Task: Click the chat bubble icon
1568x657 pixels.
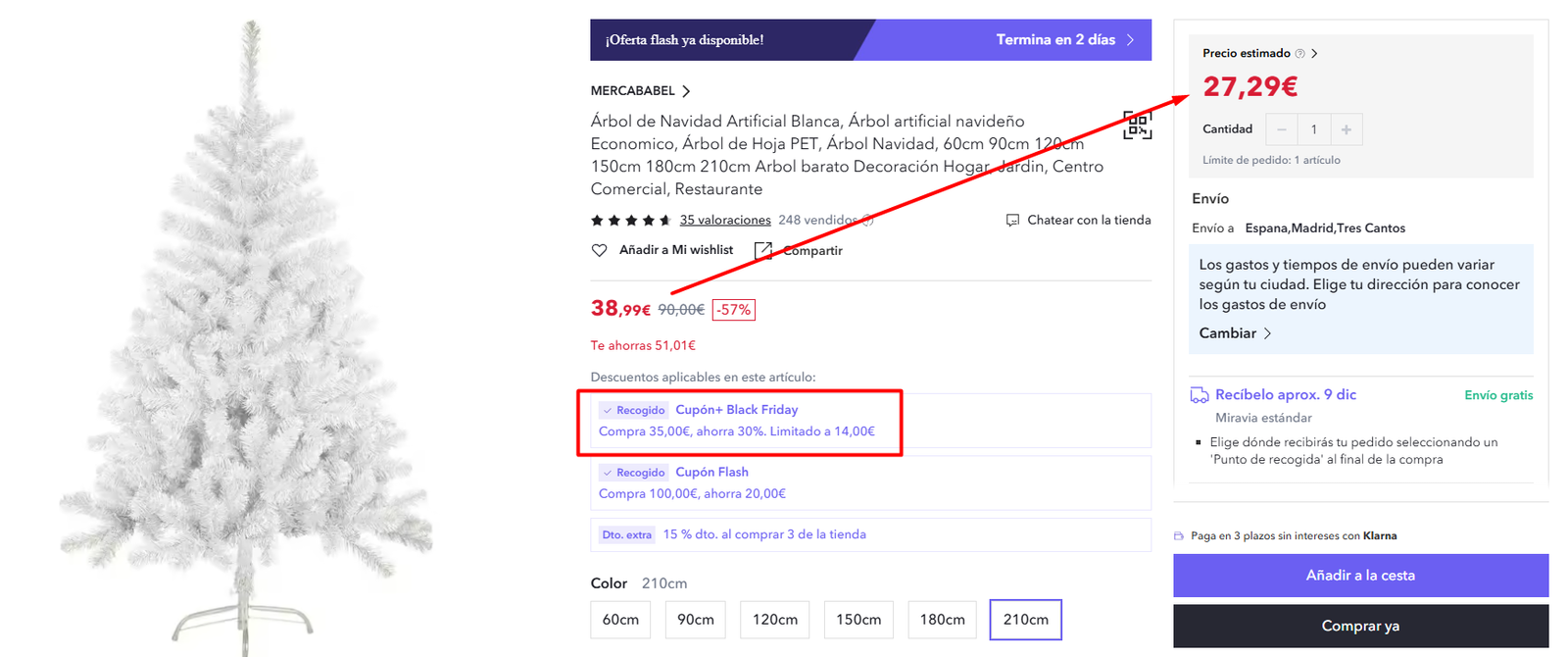Action: [x=1012, y=221]
